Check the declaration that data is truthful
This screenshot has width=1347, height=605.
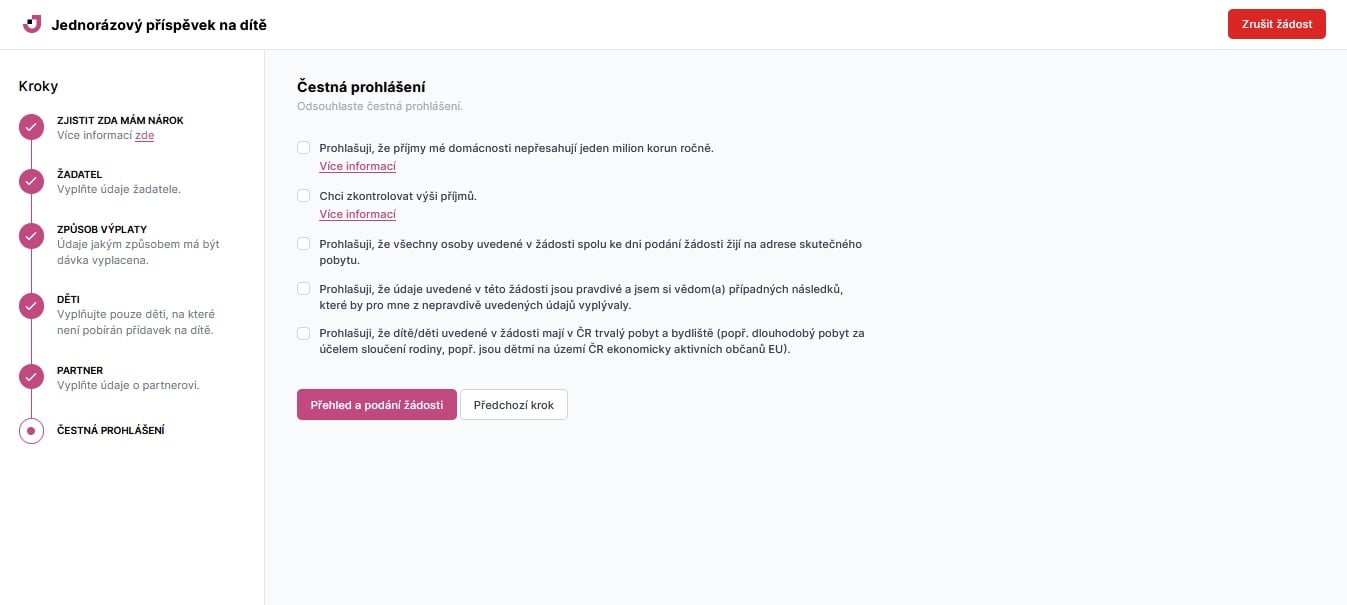pos(304,289)
